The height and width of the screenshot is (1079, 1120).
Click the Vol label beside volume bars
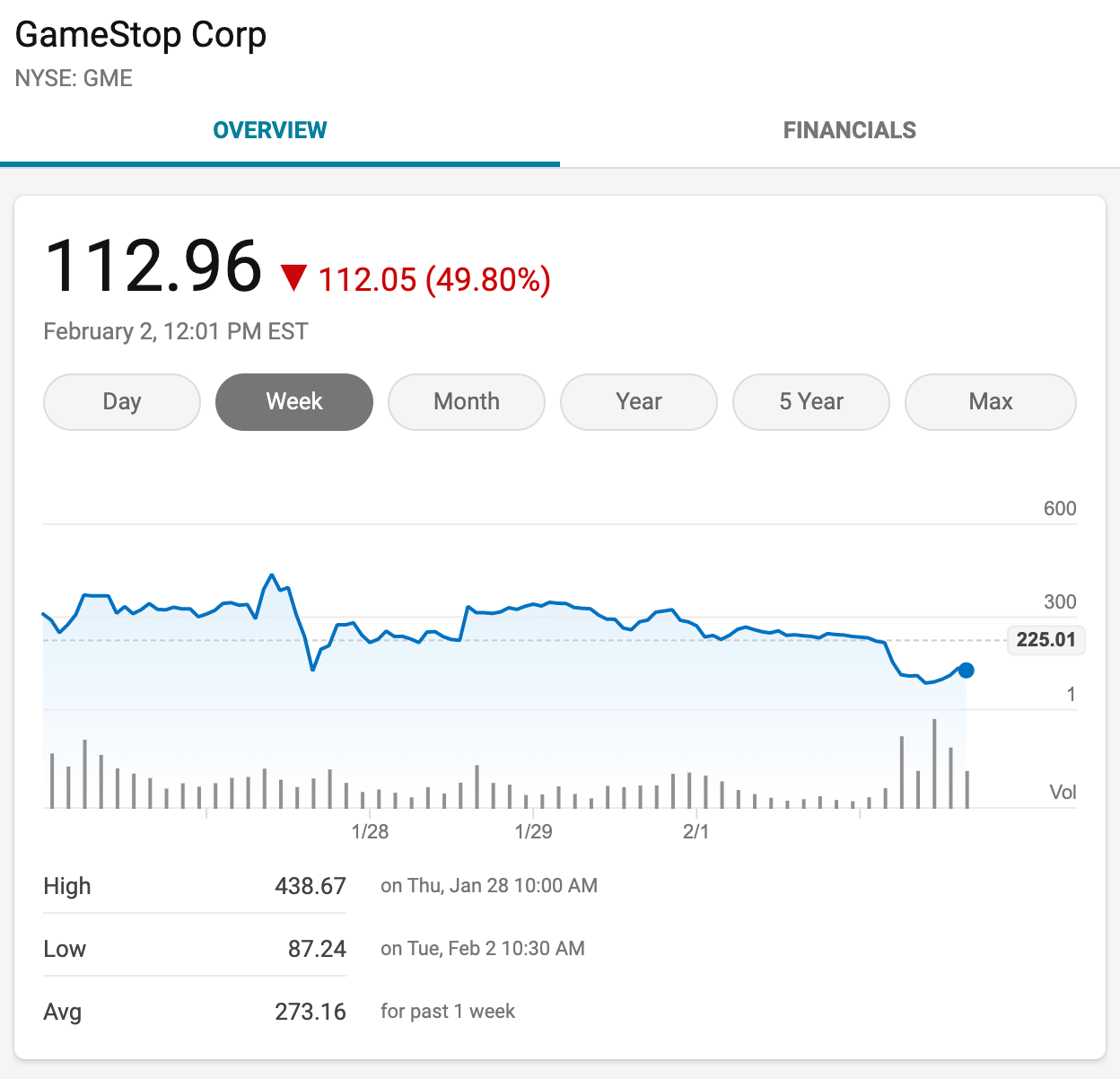click(x=1063, y=792)
